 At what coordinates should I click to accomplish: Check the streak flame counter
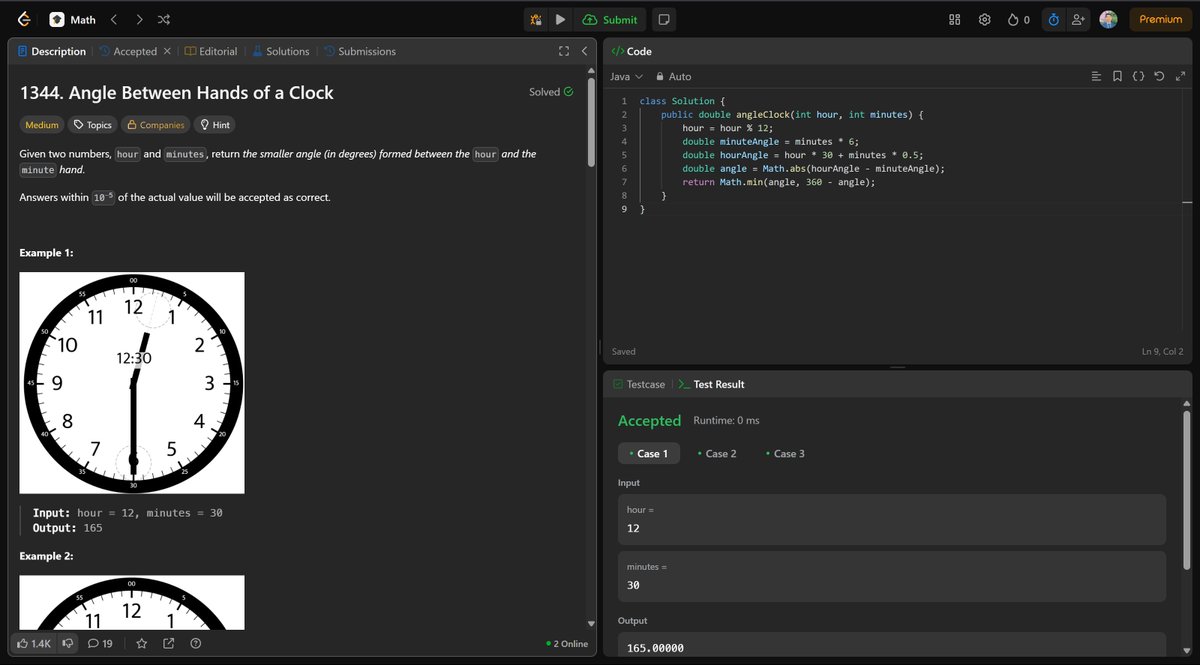pyautogui.click(x=1018, y=19)
